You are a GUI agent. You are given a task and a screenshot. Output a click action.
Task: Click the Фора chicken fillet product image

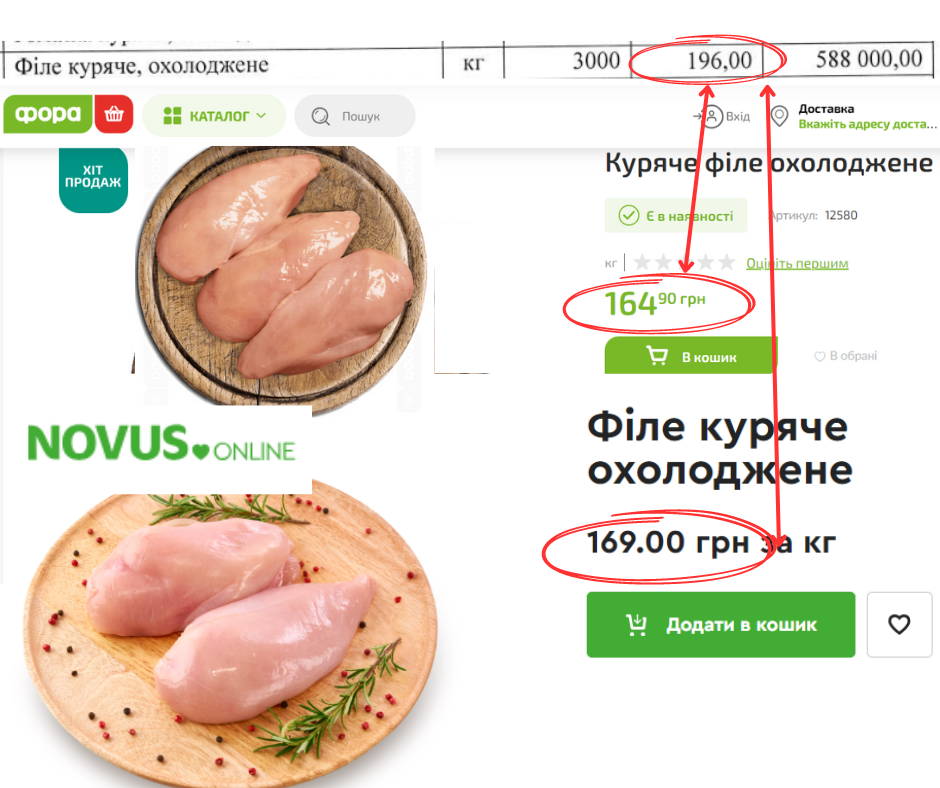point(282,276)
